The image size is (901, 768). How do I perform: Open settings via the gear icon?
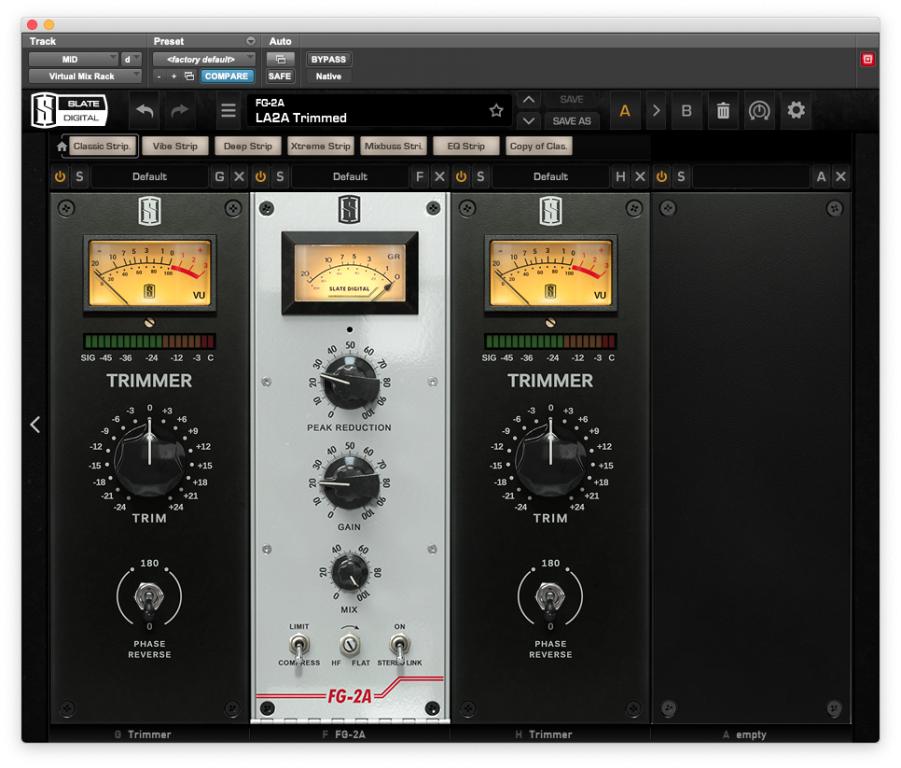[796, 110]
